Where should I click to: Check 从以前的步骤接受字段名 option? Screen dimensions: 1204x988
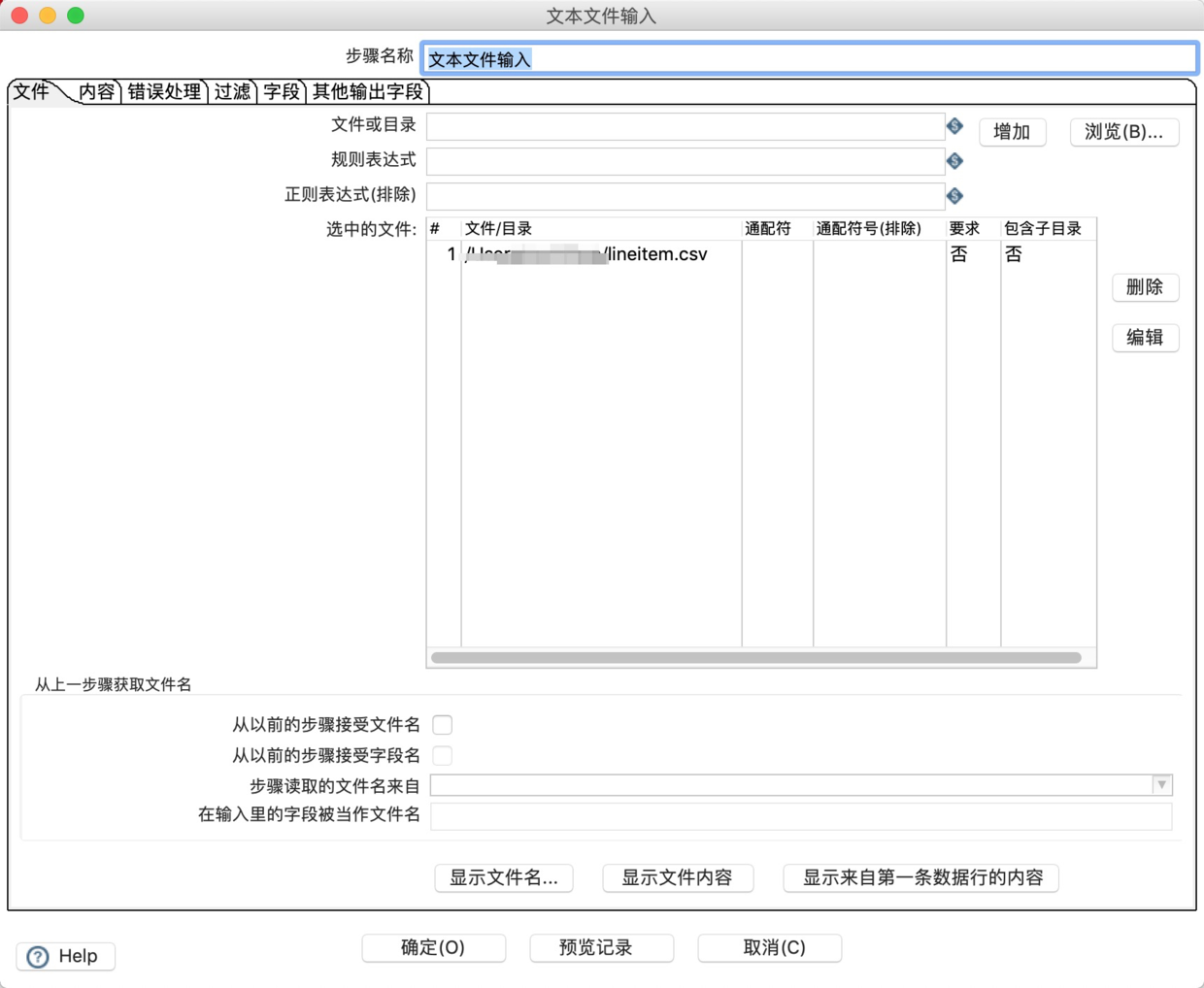pyautogui.click(x=443, y=755)
